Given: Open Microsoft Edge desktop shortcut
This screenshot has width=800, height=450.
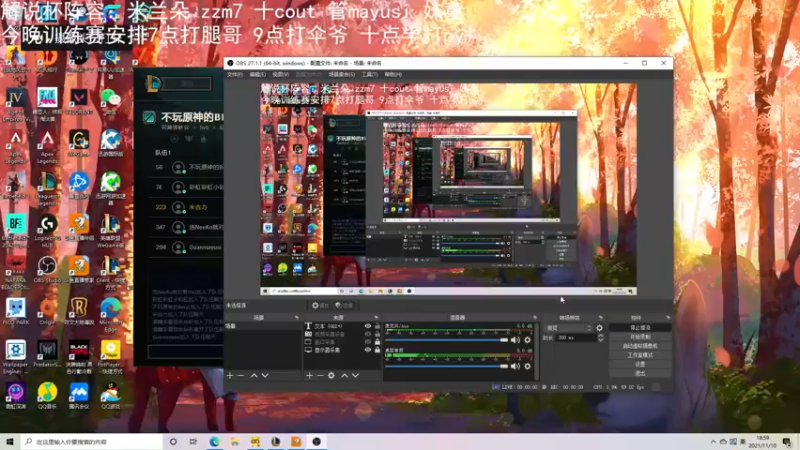Looking at the screenshot, I should click(x=110, y=312).
